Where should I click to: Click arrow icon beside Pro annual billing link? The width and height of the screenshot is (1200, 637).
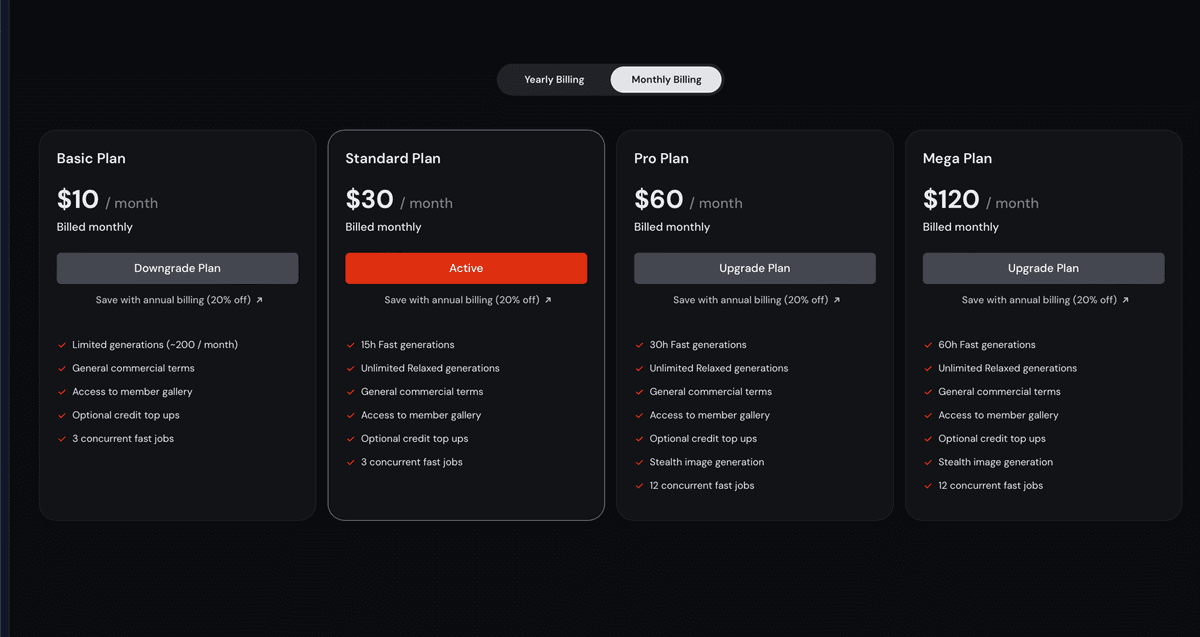837,300
